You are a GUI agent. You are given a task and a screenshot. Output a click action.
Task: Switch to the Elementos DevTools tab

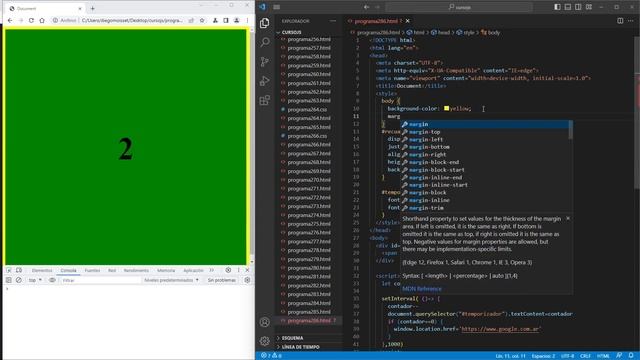click(42, 270)
